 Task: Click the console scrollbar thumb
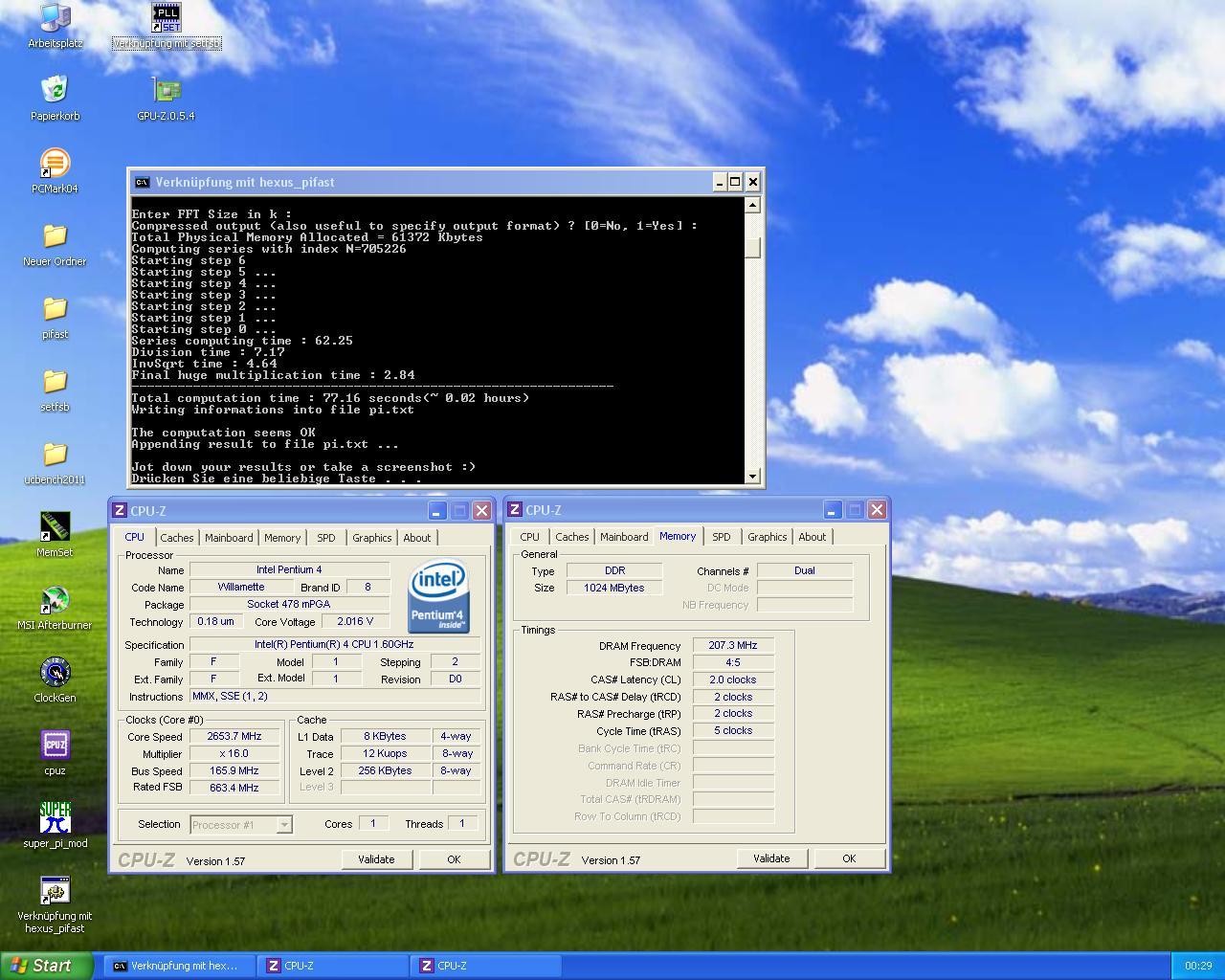point(752,247)
